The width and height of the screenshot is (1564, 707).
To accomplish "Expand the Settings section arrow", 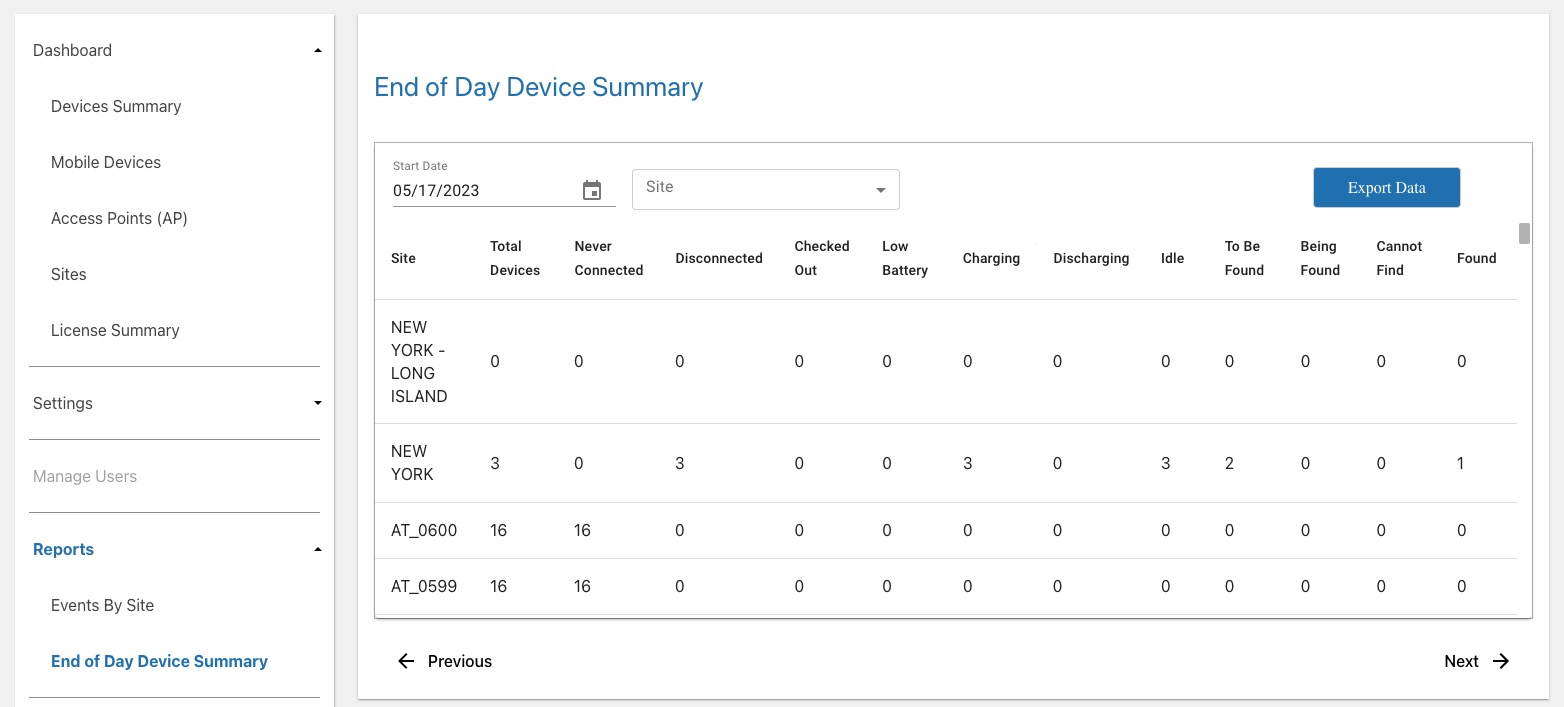I will 318,403.
